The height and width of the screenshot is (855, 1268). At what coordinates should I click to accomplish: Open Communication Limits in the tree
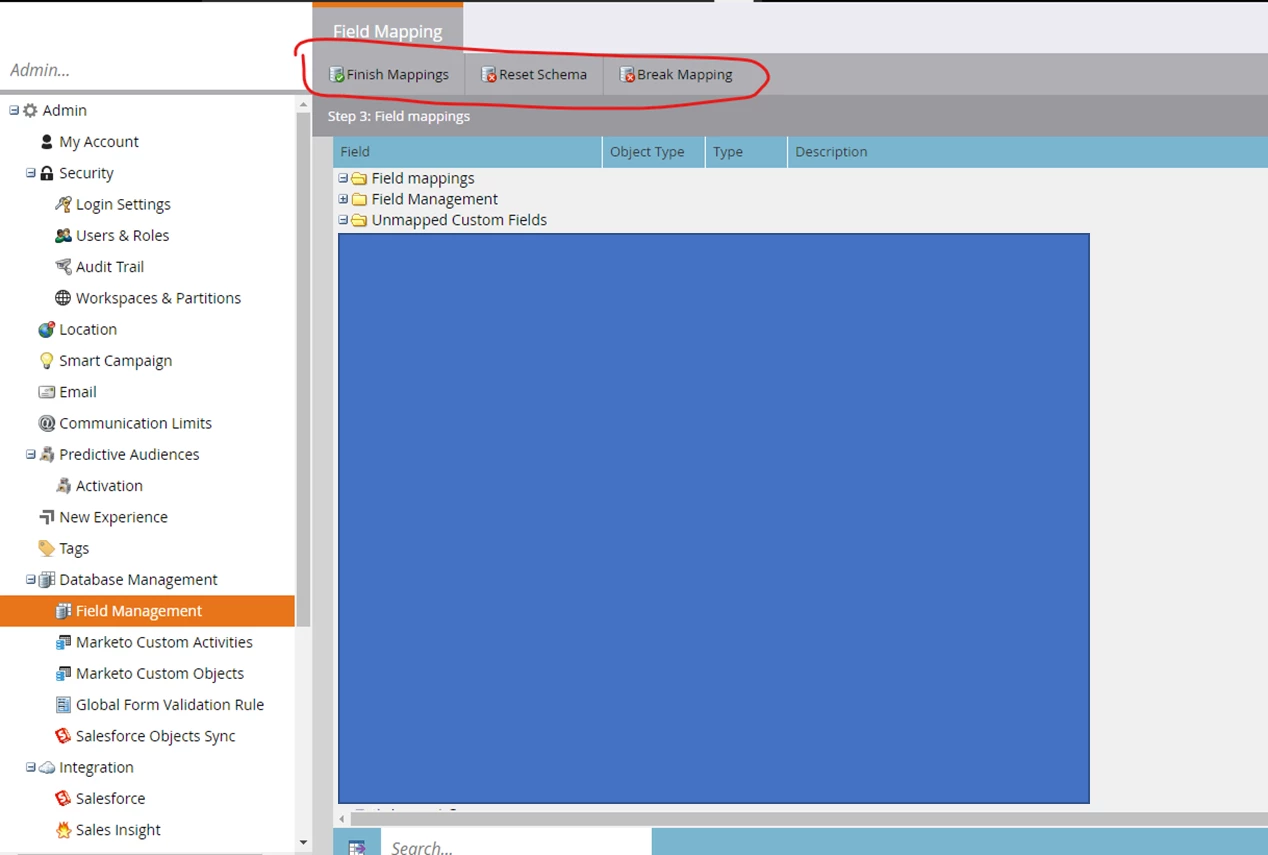coord(135,423)
